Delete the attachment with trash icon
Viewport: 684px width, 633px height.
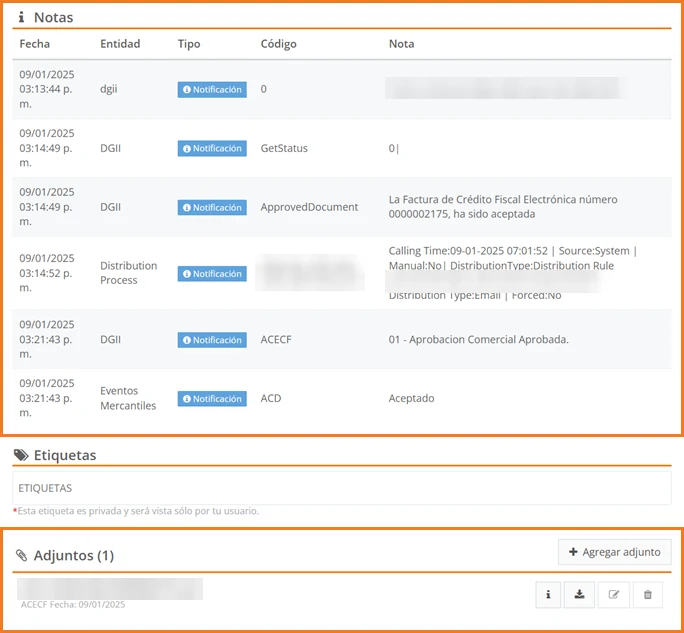pyautogui.click(x=648, y=594)
